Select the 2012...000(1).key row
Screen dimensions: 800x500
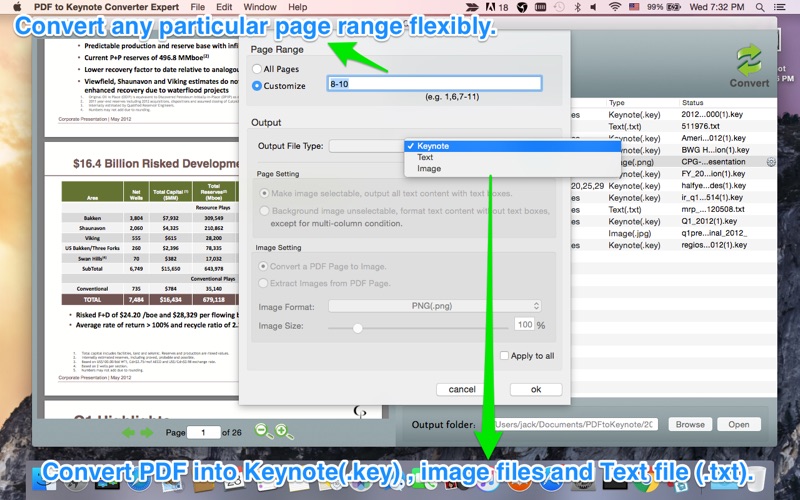tap(673, 115)
